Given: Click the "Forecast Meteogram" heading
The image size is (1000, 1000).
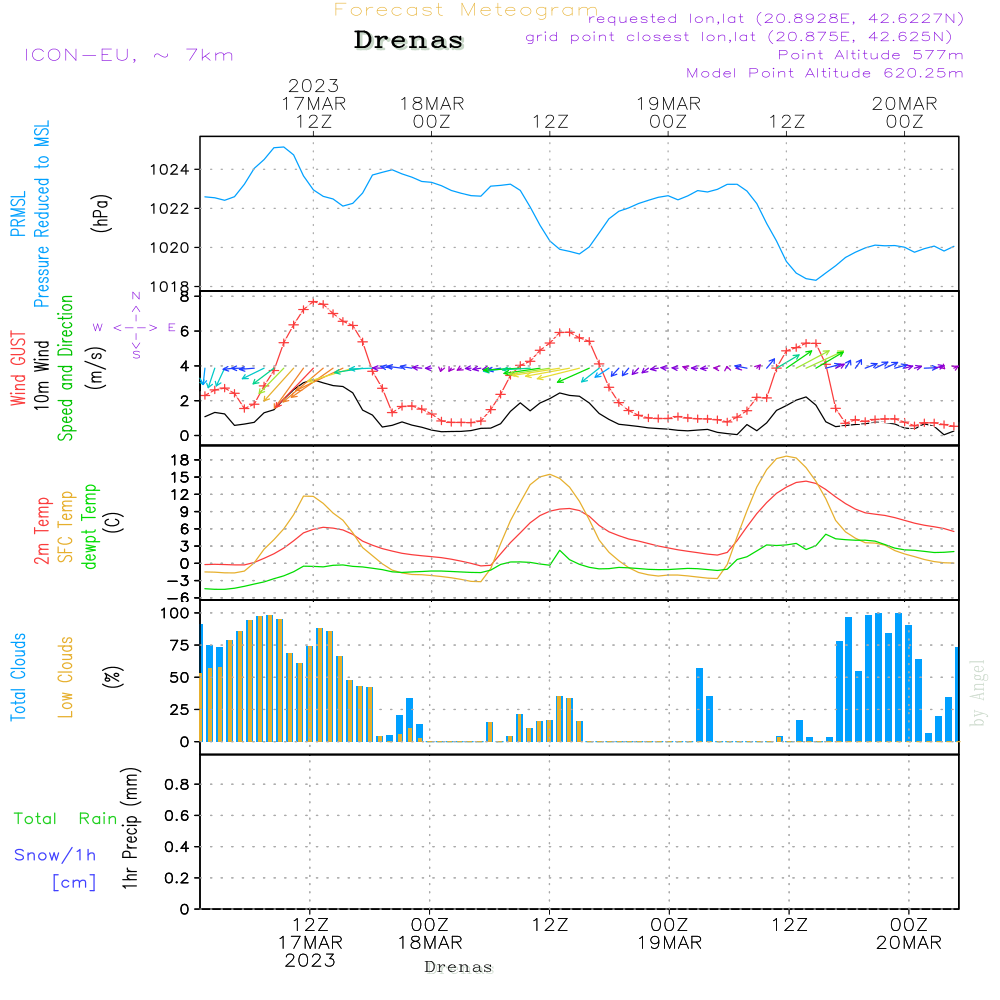Looking at the screenshot, I should point(466,10).
